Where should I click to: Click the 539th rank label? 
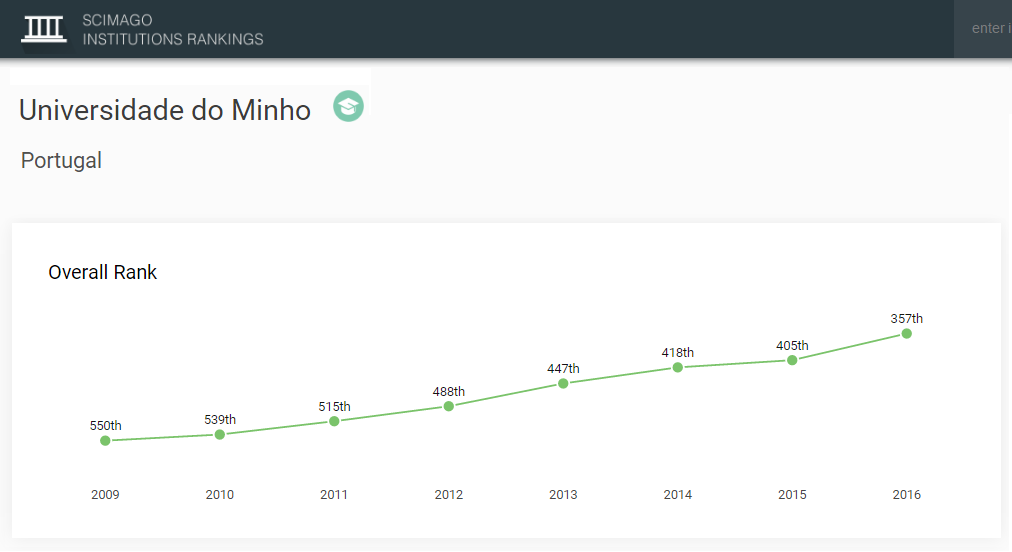point(220,420)
